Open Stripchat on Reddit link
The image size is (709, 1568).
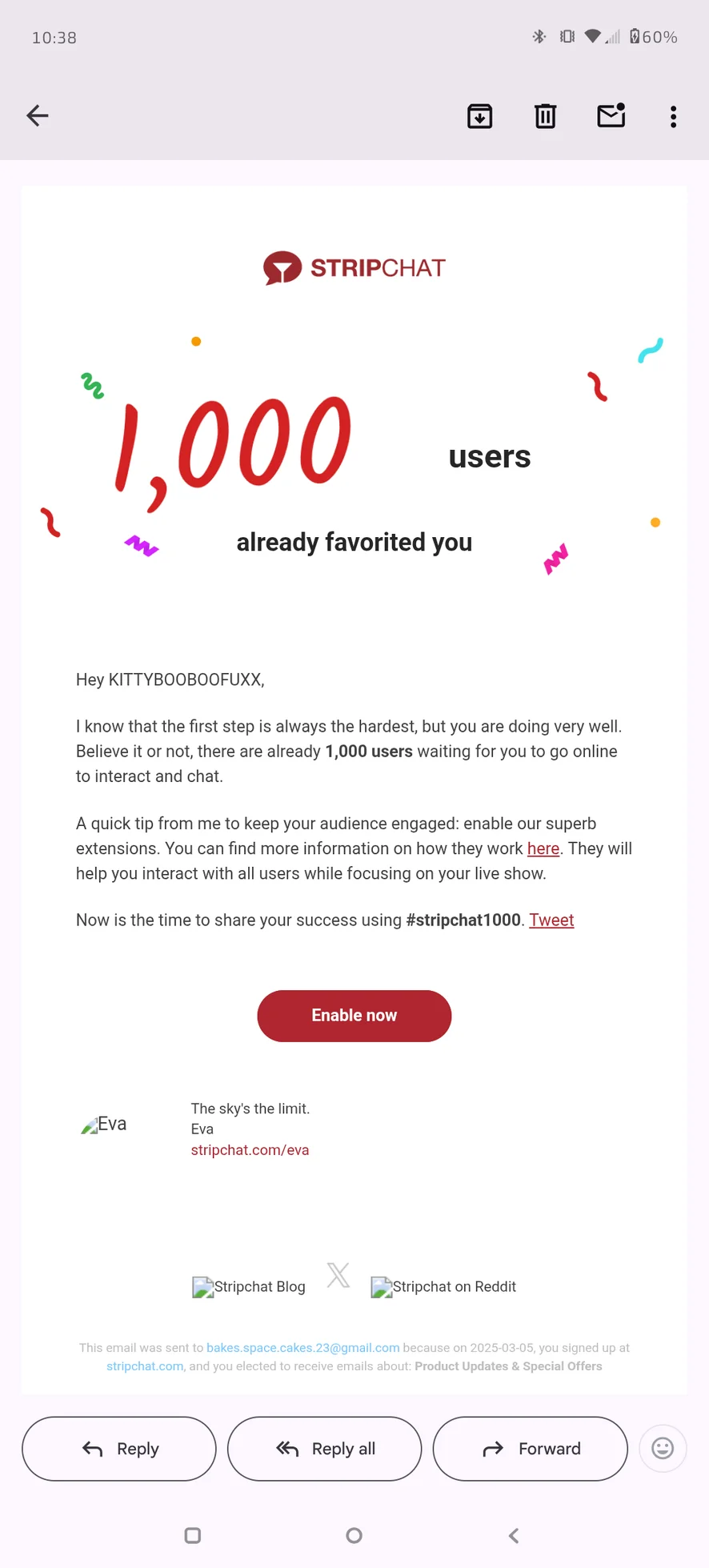pyautogui.click(x=443, y=1287)
